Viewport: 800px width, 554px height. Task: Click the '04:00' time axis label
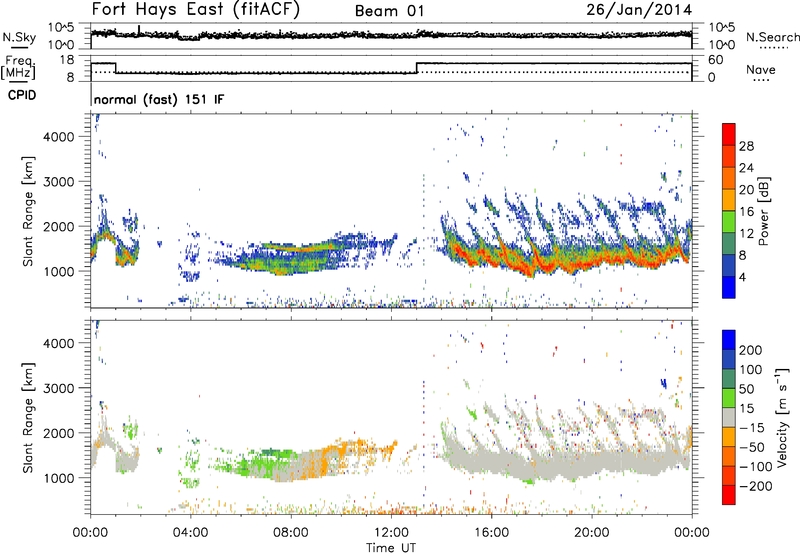[x=191, y=533]
